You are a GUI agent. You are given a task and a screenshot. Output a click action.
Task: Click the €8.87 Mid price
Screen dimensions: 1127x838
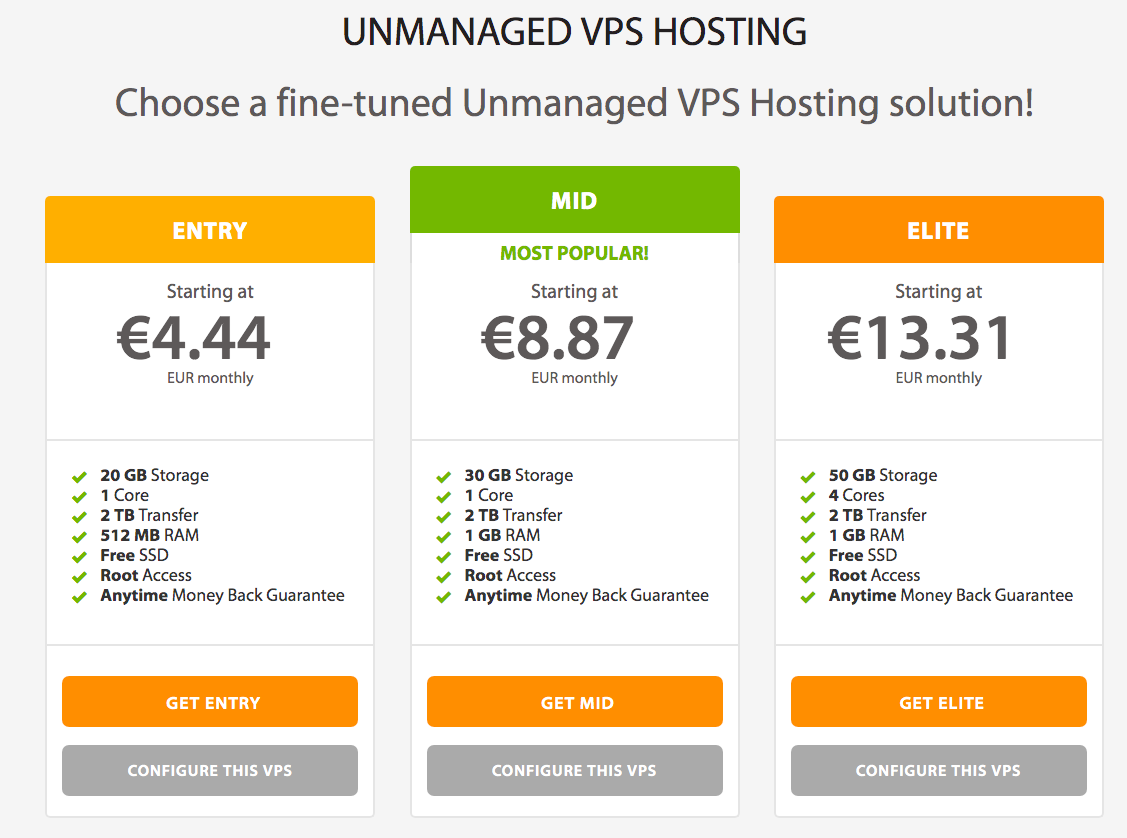(557, 338)
